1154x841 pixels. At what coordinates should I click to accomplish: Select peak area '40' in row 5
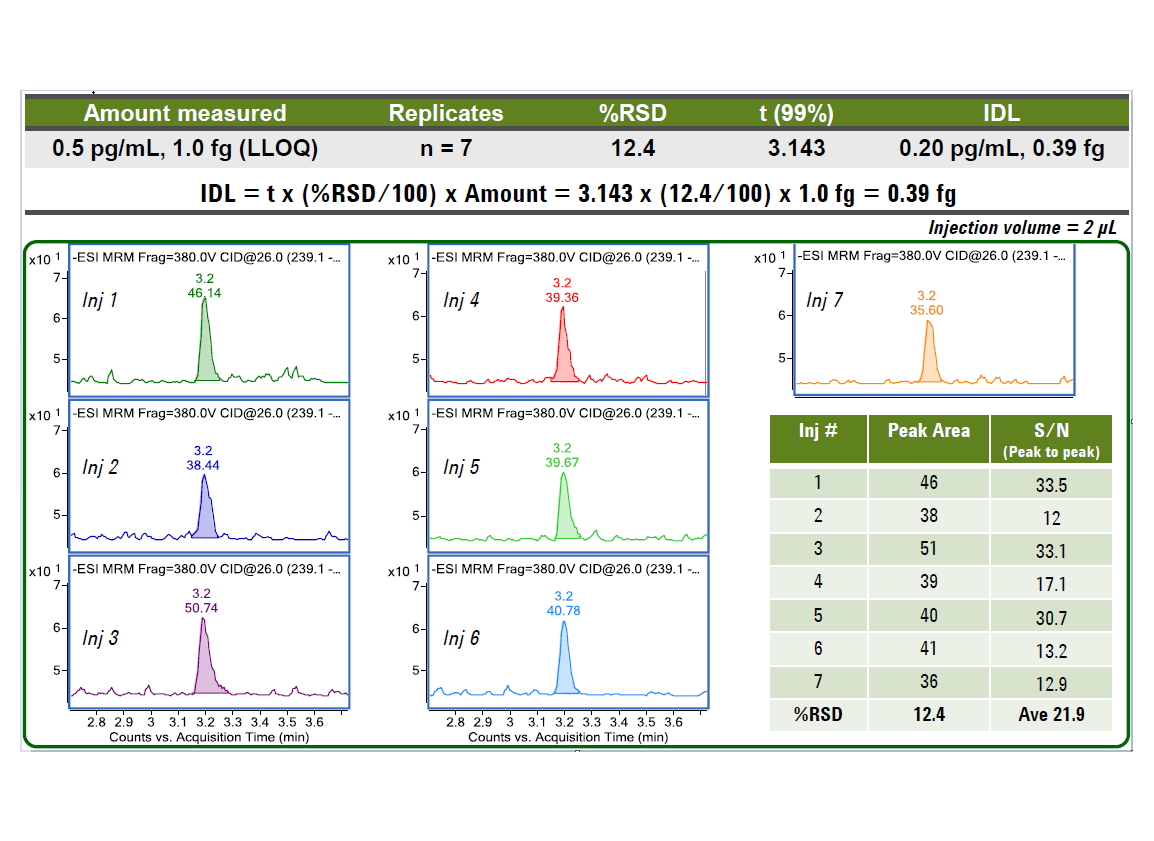(929, 616)
